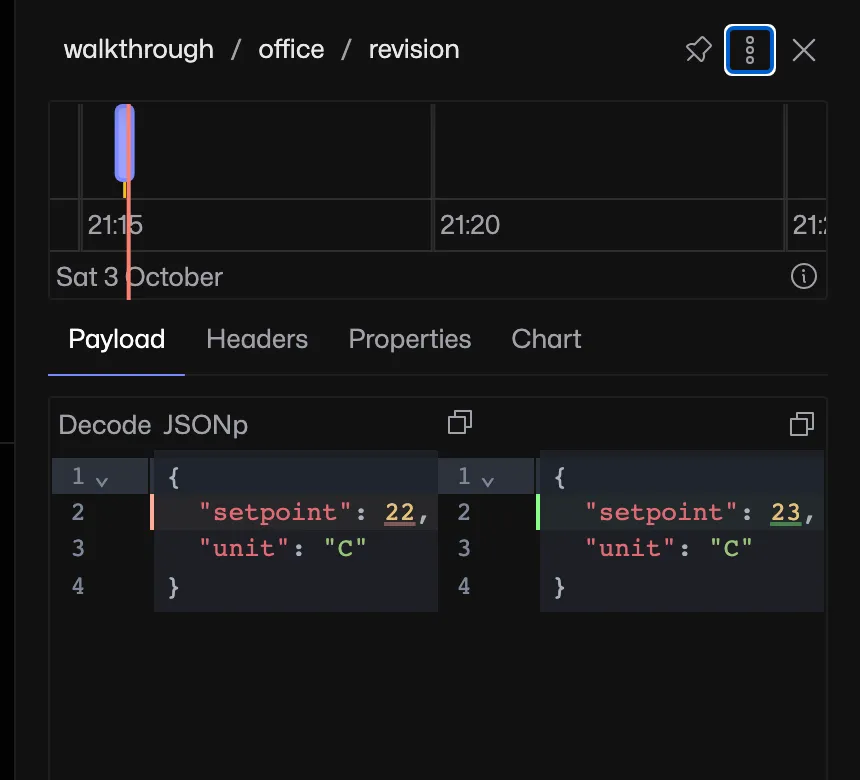This screenshot has height=780, width=860.
Task: Click "setpoint" key in the right payload
Action: click(x=661, y=513)
